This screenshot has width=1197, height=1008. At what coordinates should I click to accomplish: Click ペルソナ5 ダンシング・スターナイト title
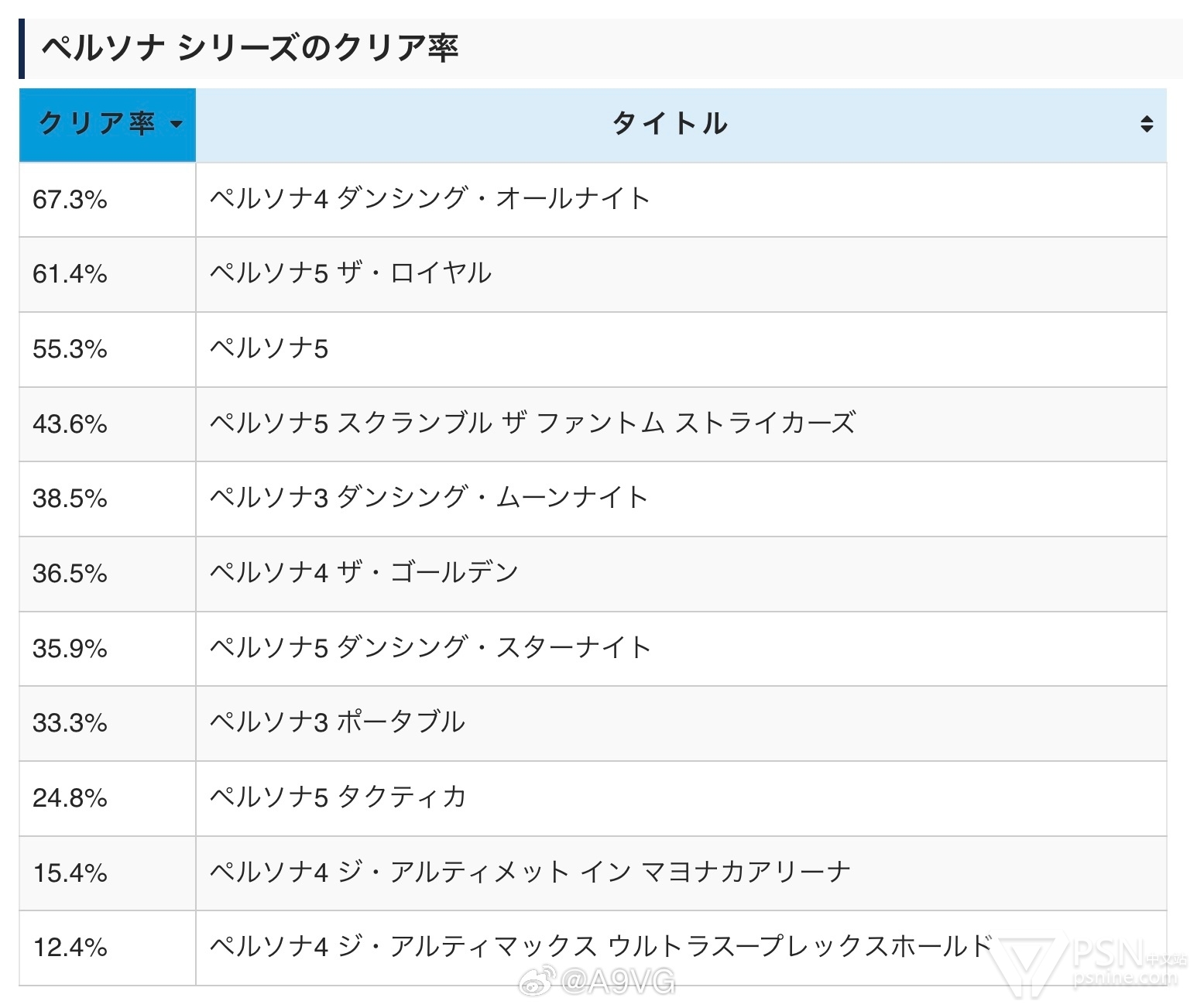430,648
